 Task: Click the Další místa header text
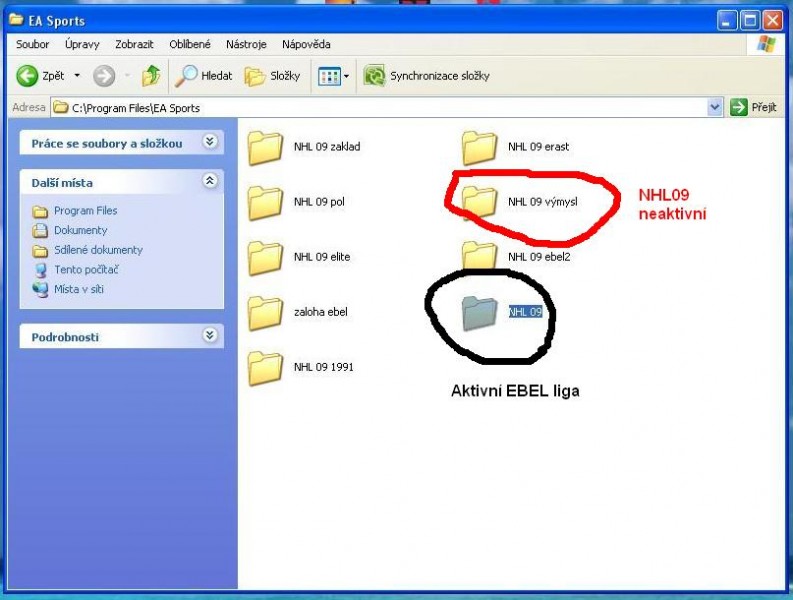click(62, 183)
